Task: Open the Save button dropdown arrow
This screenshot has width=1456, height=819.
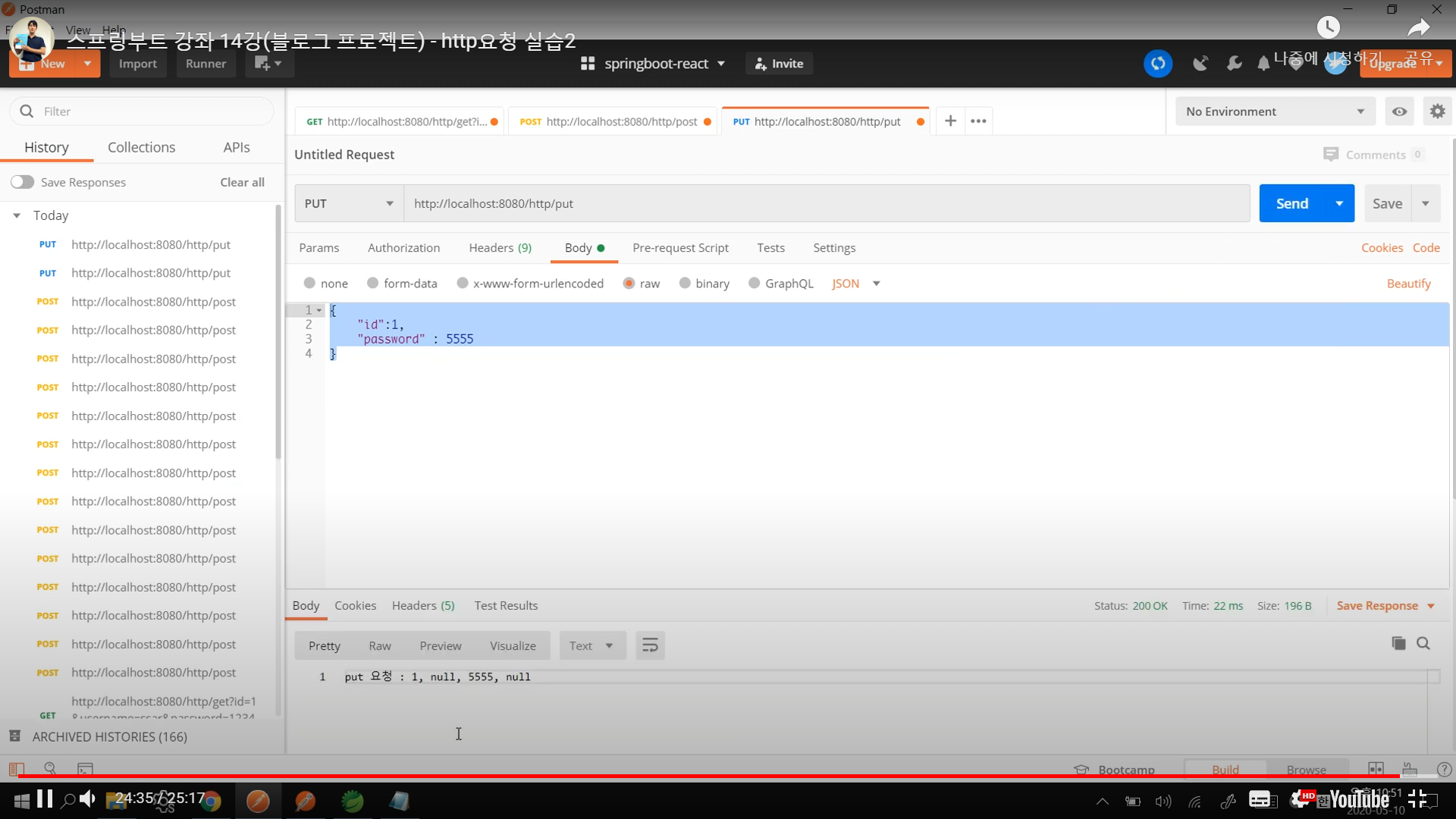Action: tap(1426, 203)
